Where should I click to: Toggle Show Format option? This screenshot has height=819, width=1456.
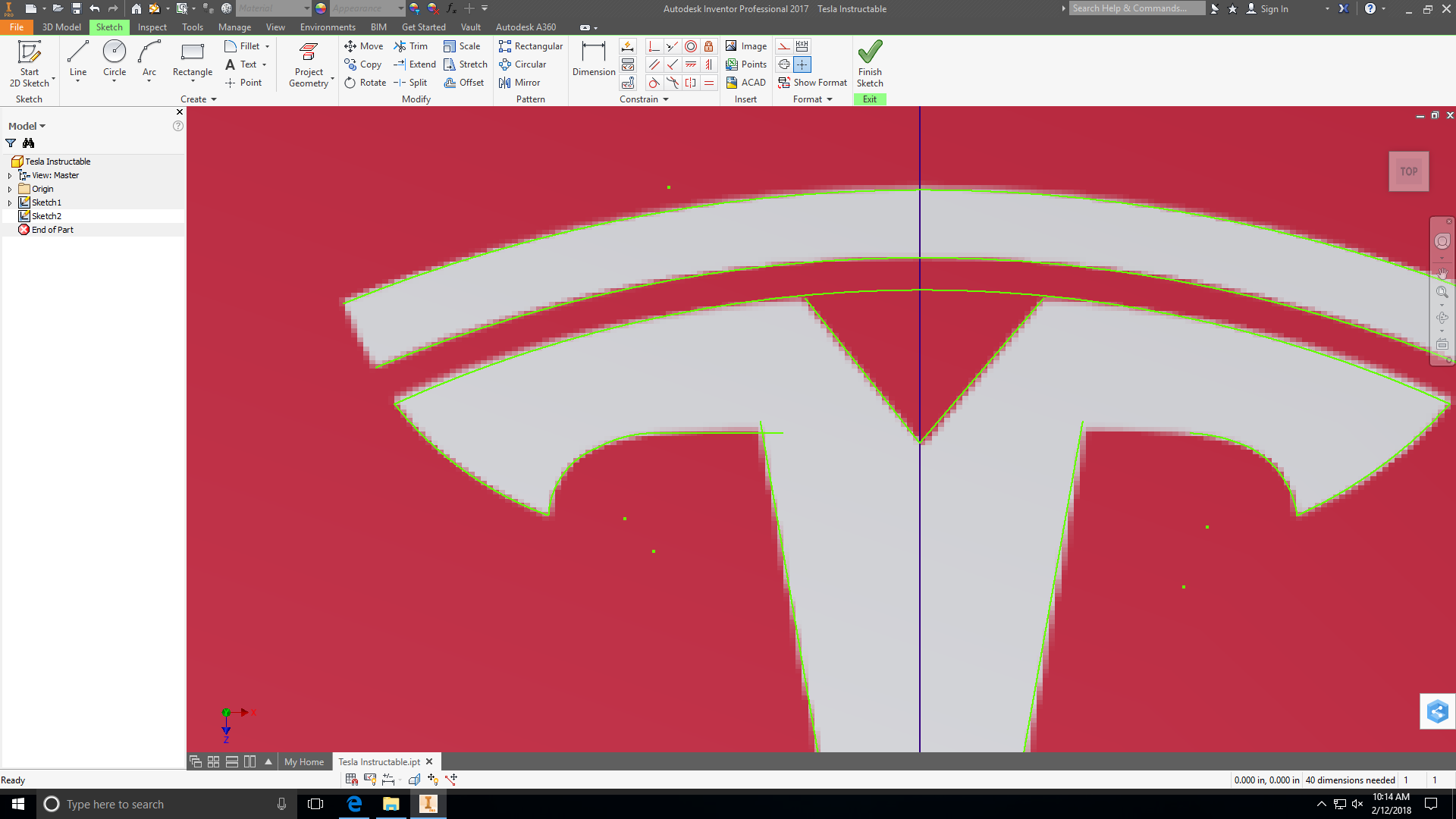pyautogui.click(x=812, y=83)
